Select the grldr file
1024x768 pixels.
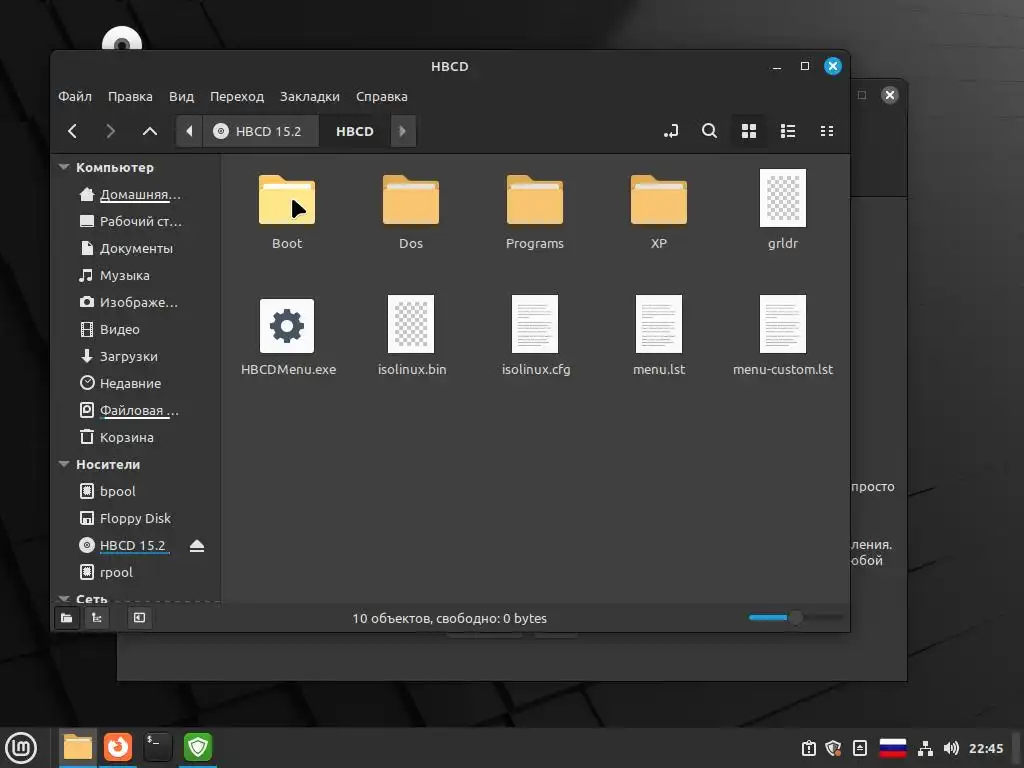click(x=782, y=198)
